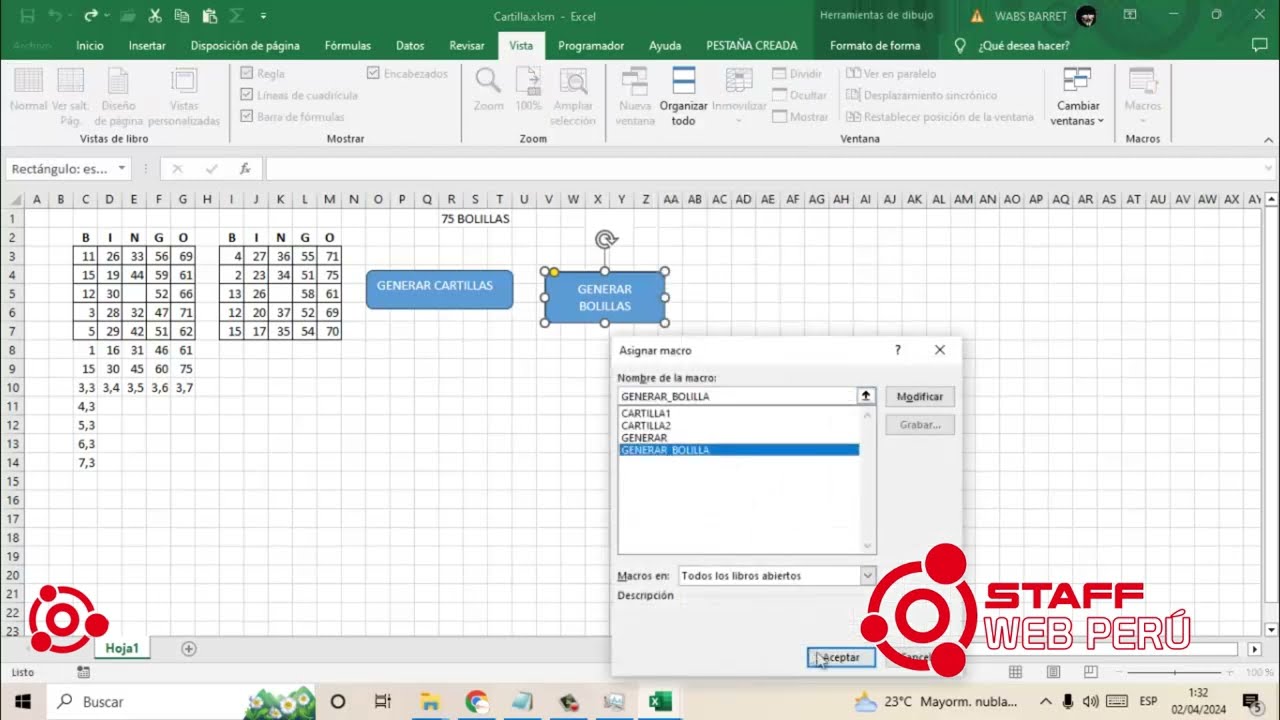Open the Customize Quick Access Toolbar dropdown
Screen dimensions: 1280x720
264,15
